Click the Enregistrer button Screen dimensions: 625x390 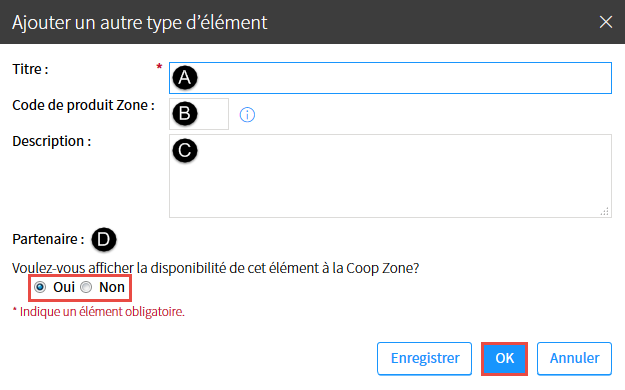coord(425,358)
